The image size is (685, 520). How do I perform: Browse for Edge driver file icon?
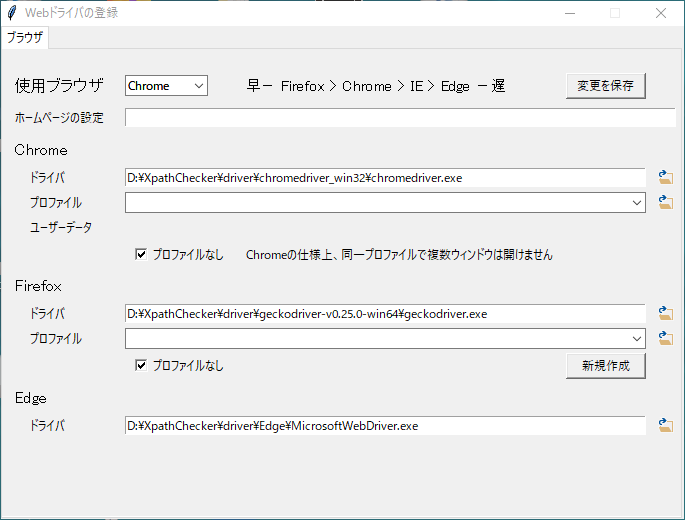coord(665,425)
